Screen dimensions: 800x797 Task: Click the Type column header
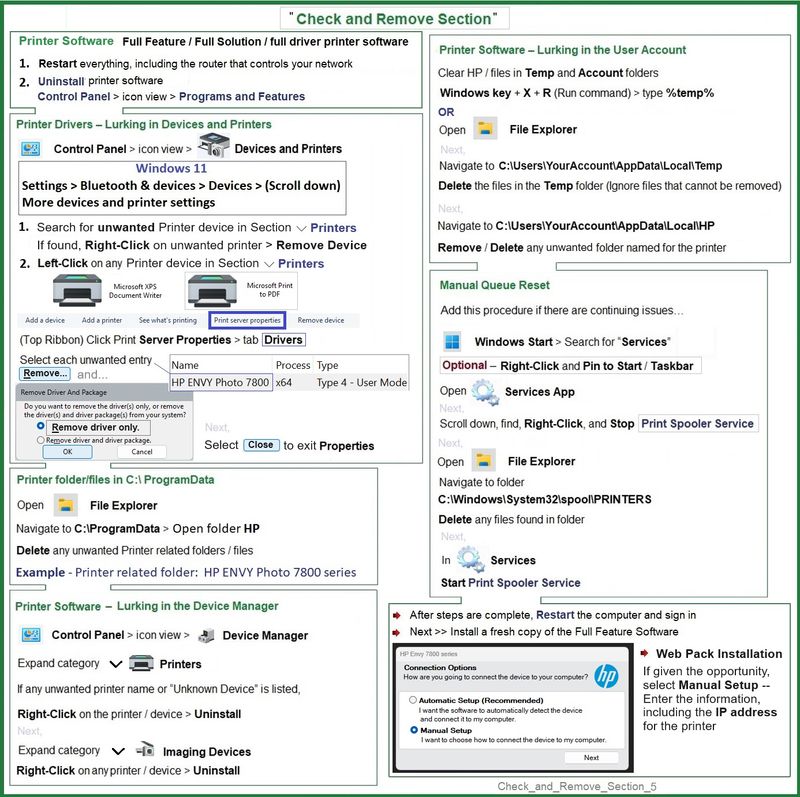pyautogui.click(x=328, y=365)
